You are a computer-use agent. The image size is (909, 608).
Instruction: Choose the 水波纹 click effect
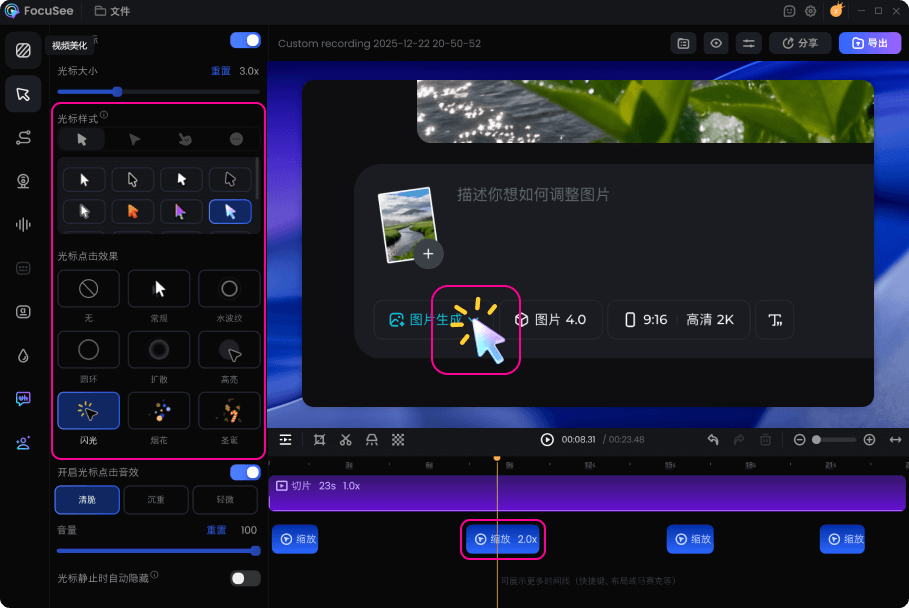pos(229,289)
